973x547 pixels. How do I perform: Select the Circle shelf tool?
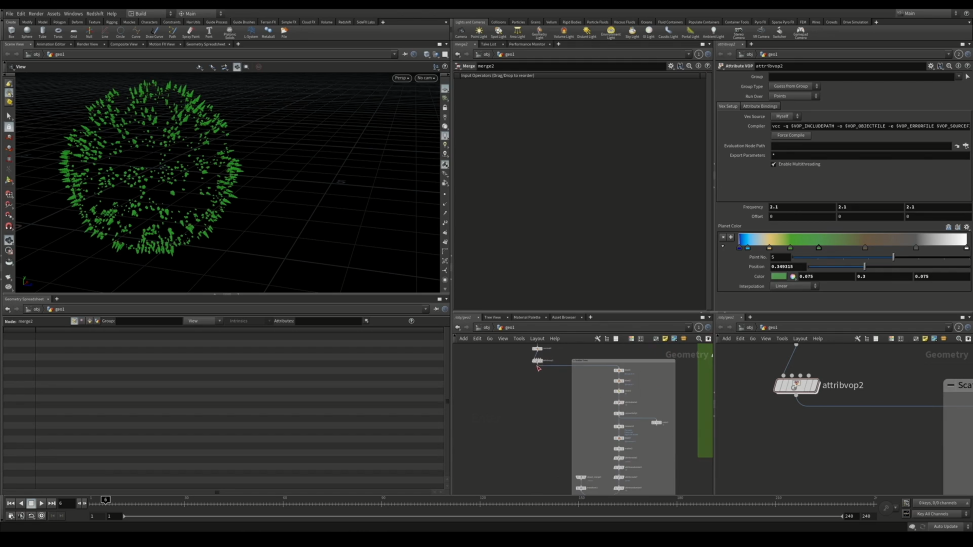(120, 32)
